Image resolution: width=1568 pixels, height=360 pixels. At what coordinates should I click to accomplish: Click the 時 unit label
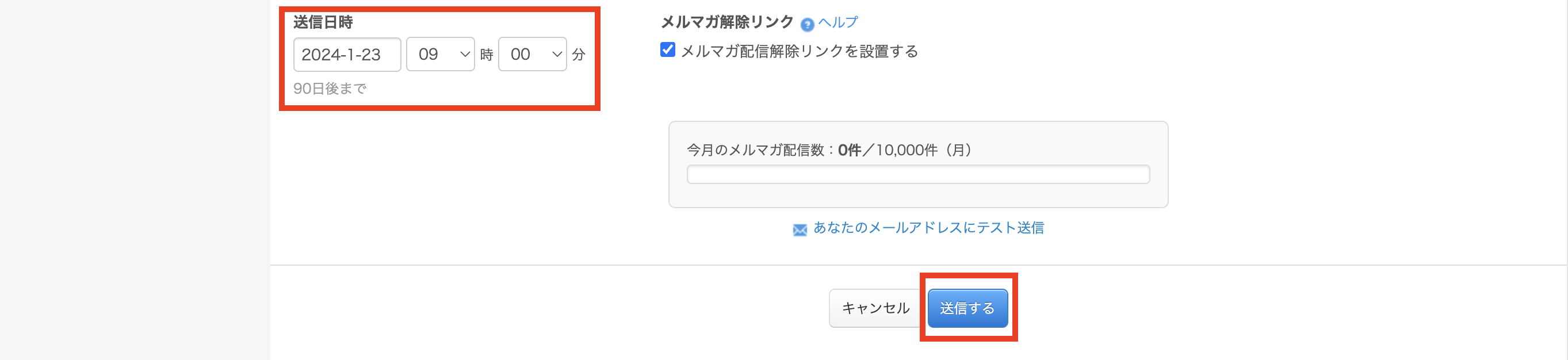pos(487,55)
